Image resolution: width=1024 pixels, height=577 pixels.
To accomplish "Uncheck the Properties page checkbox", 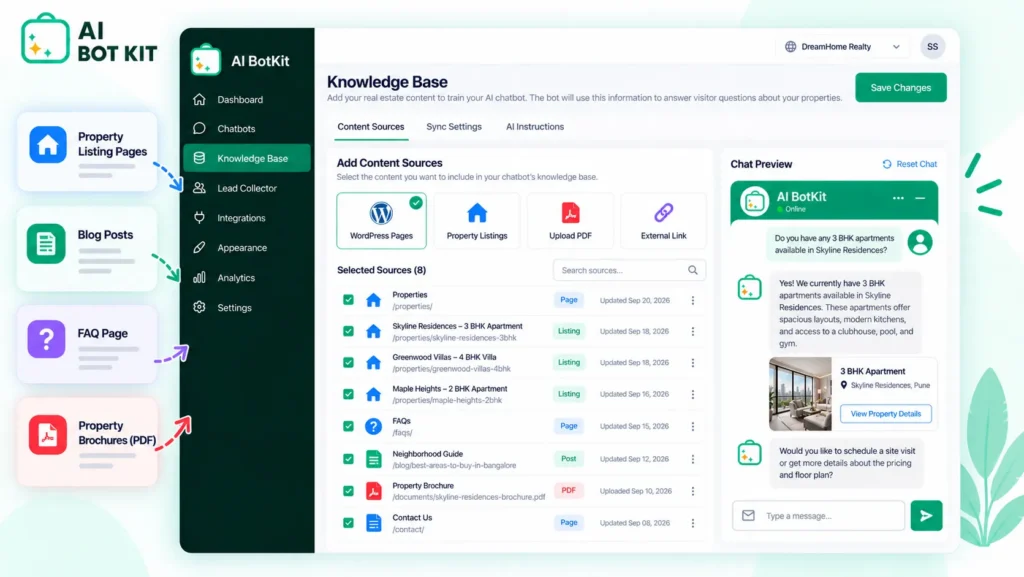I will (x=348, y=300).
